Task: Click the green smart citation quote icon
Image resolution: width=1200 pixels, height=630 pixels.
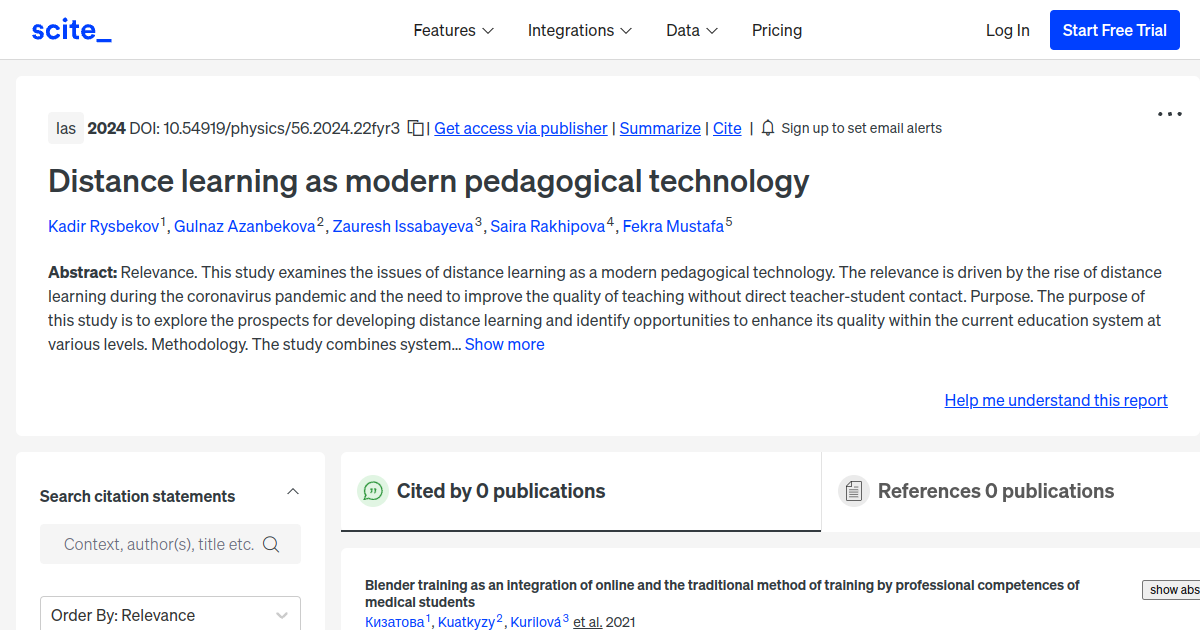Action: click(x=372, y=491)
